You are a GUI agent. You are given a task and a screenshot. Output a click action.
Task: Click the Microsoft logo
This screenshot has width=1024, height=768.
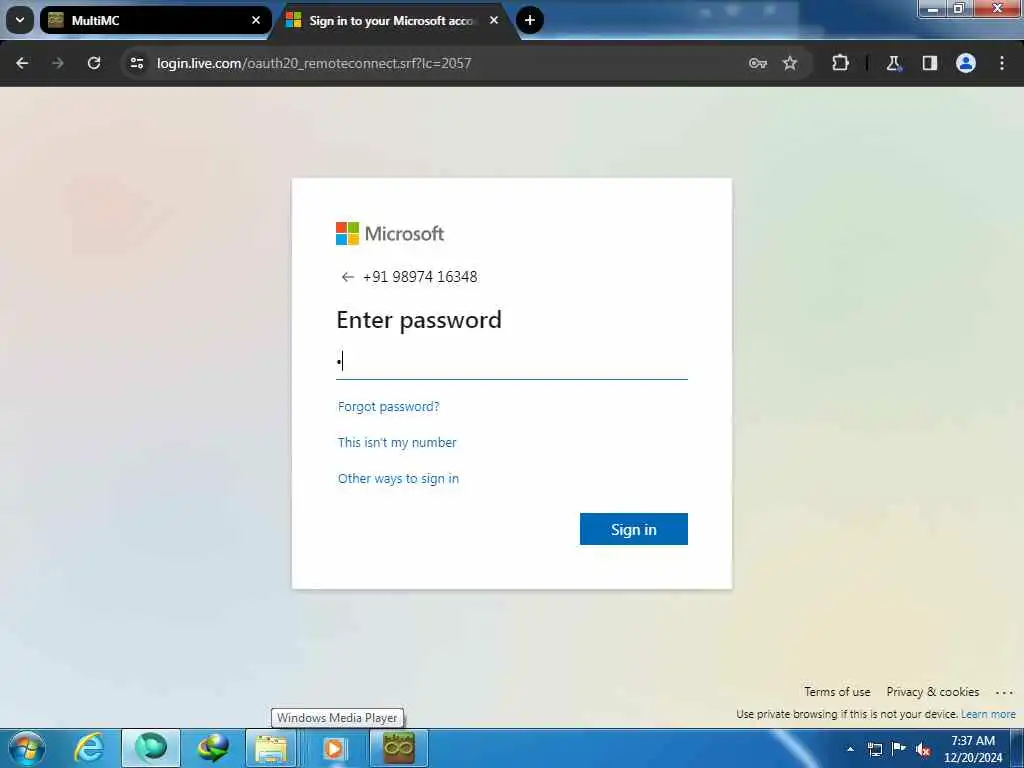click(x=390, y=233)
